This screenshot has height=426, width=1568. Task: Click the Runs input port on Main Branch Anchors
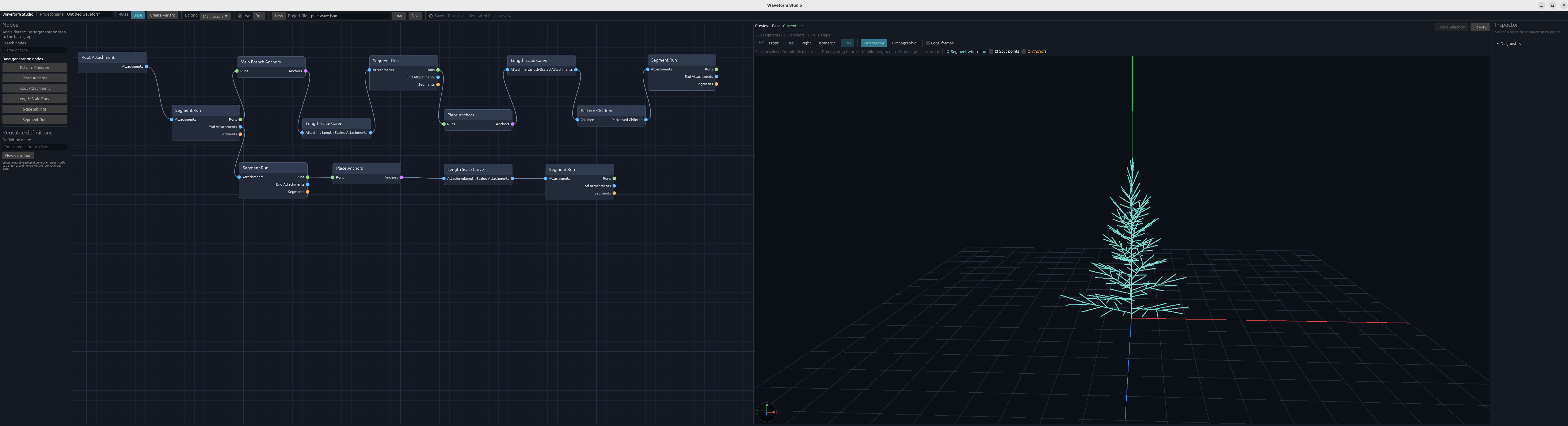click(237, 71)
